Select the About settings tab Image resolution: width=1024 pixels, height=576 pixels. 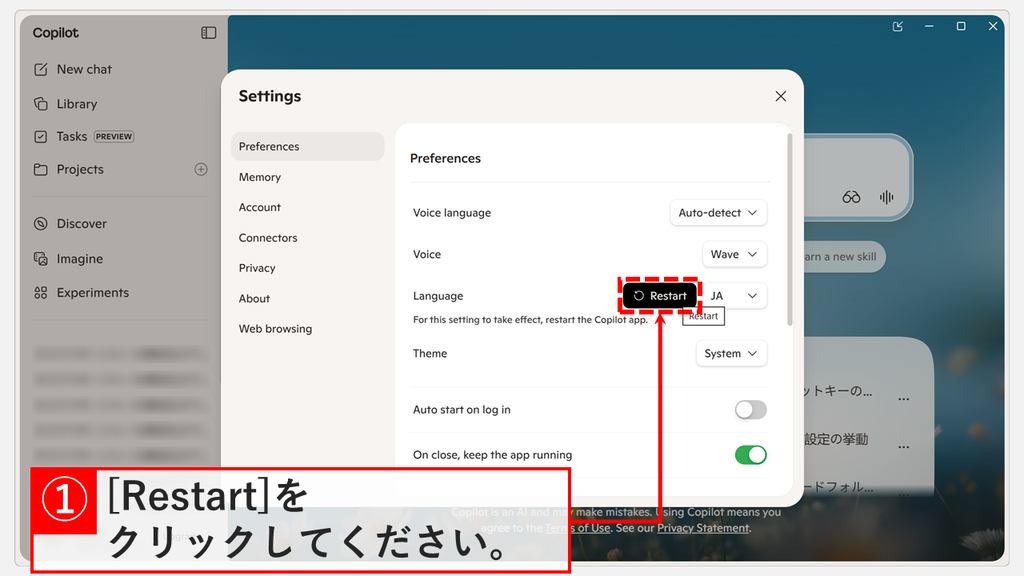click(254, 298)
